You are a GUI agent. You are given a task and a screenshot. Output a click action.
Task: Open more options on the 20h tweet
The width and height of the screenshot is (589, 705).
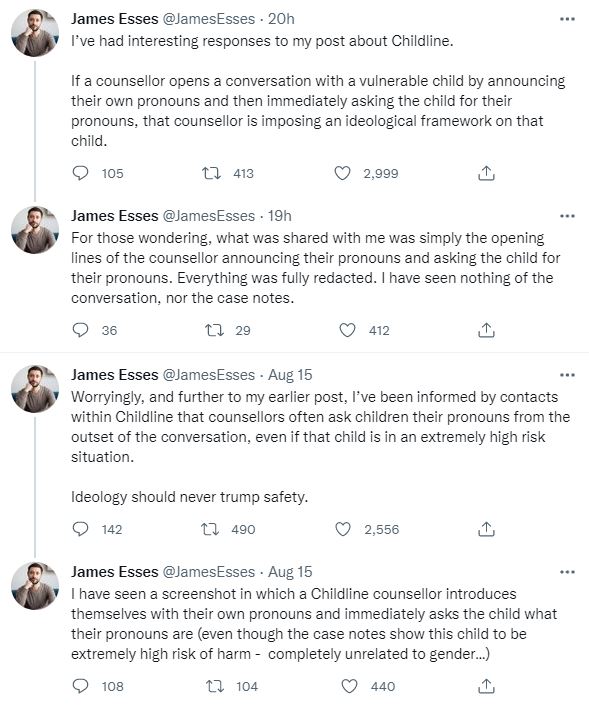tap(567, 19)
